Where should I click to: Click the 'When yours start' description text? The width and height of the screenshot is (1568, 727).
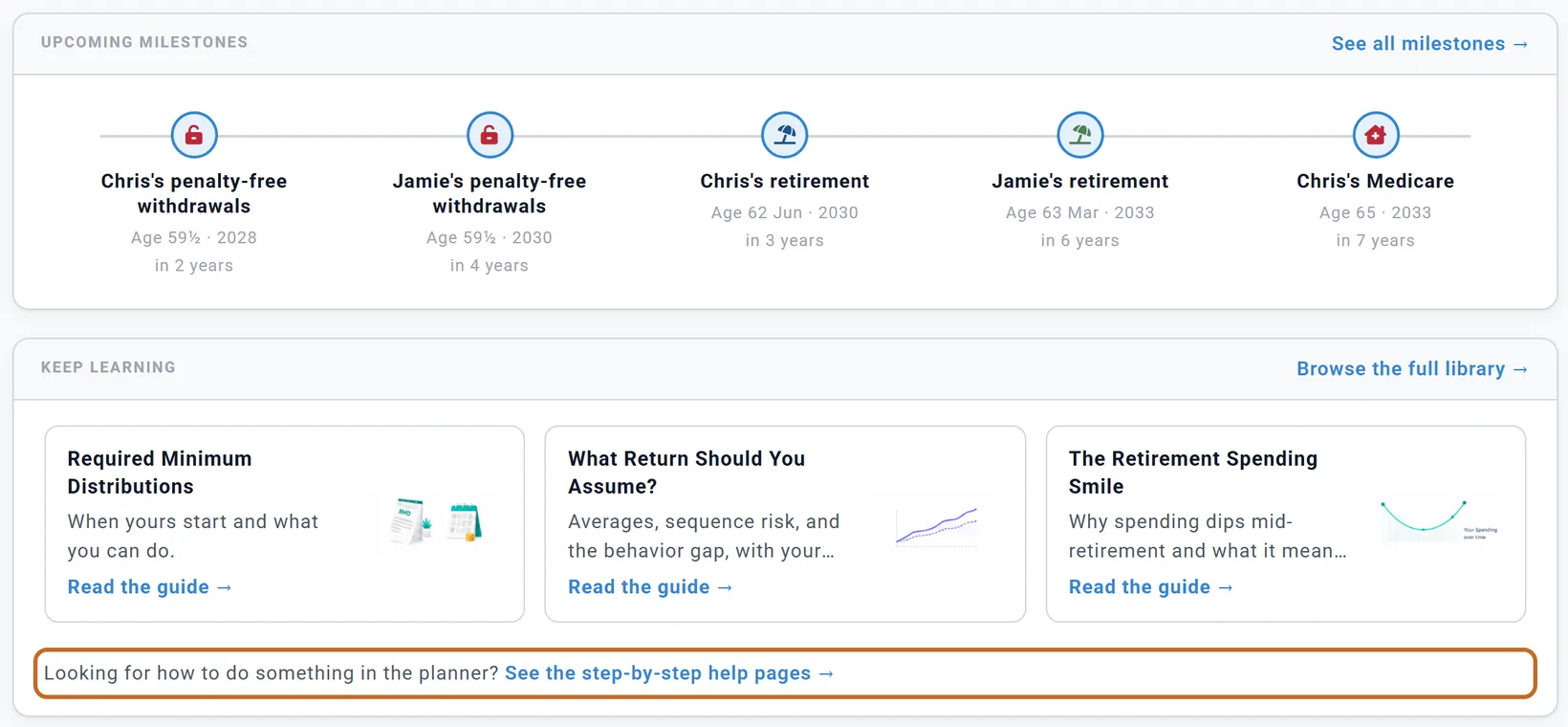193,536
